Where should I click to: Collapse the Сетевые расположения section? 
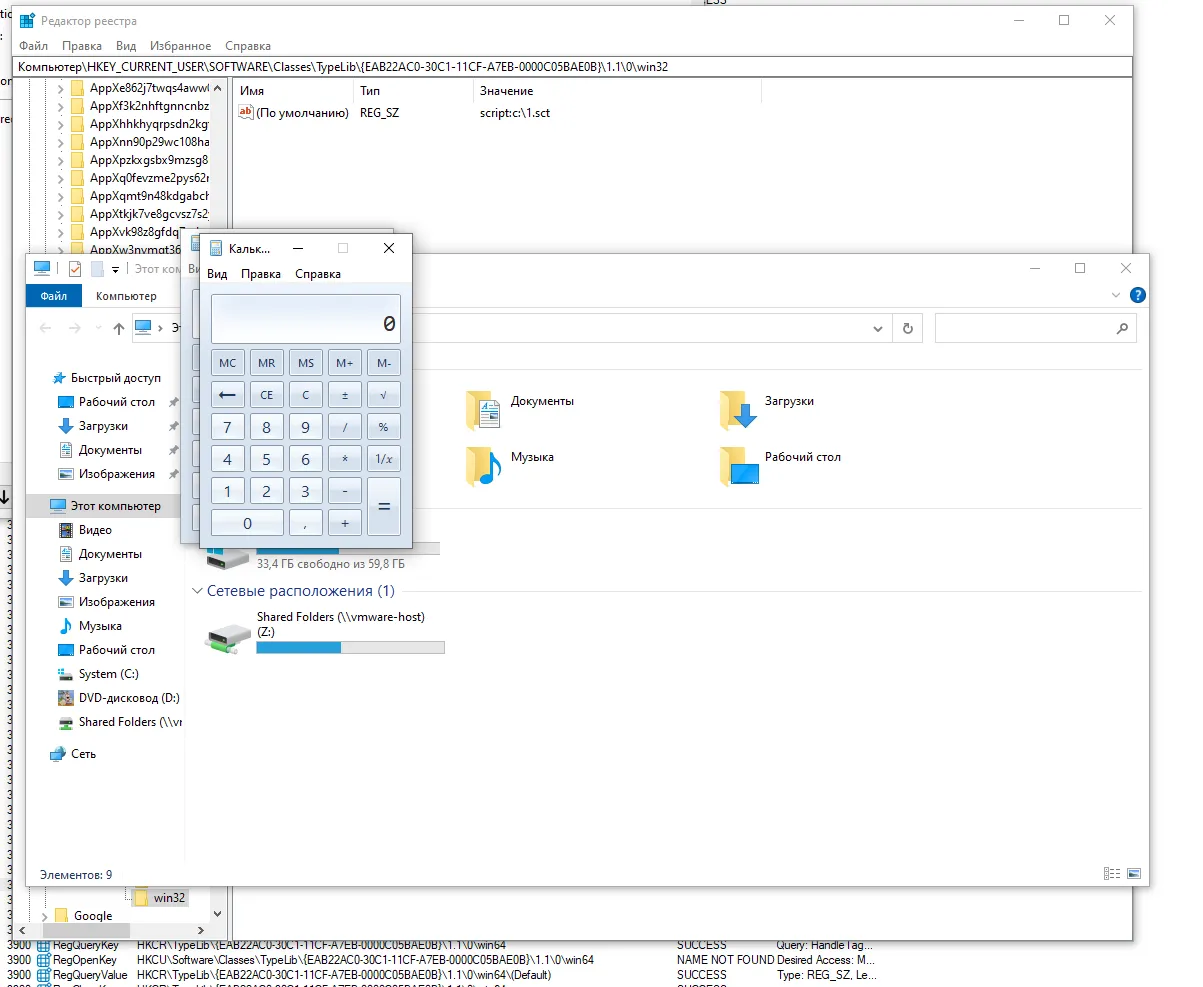click(x=197, y=591)
